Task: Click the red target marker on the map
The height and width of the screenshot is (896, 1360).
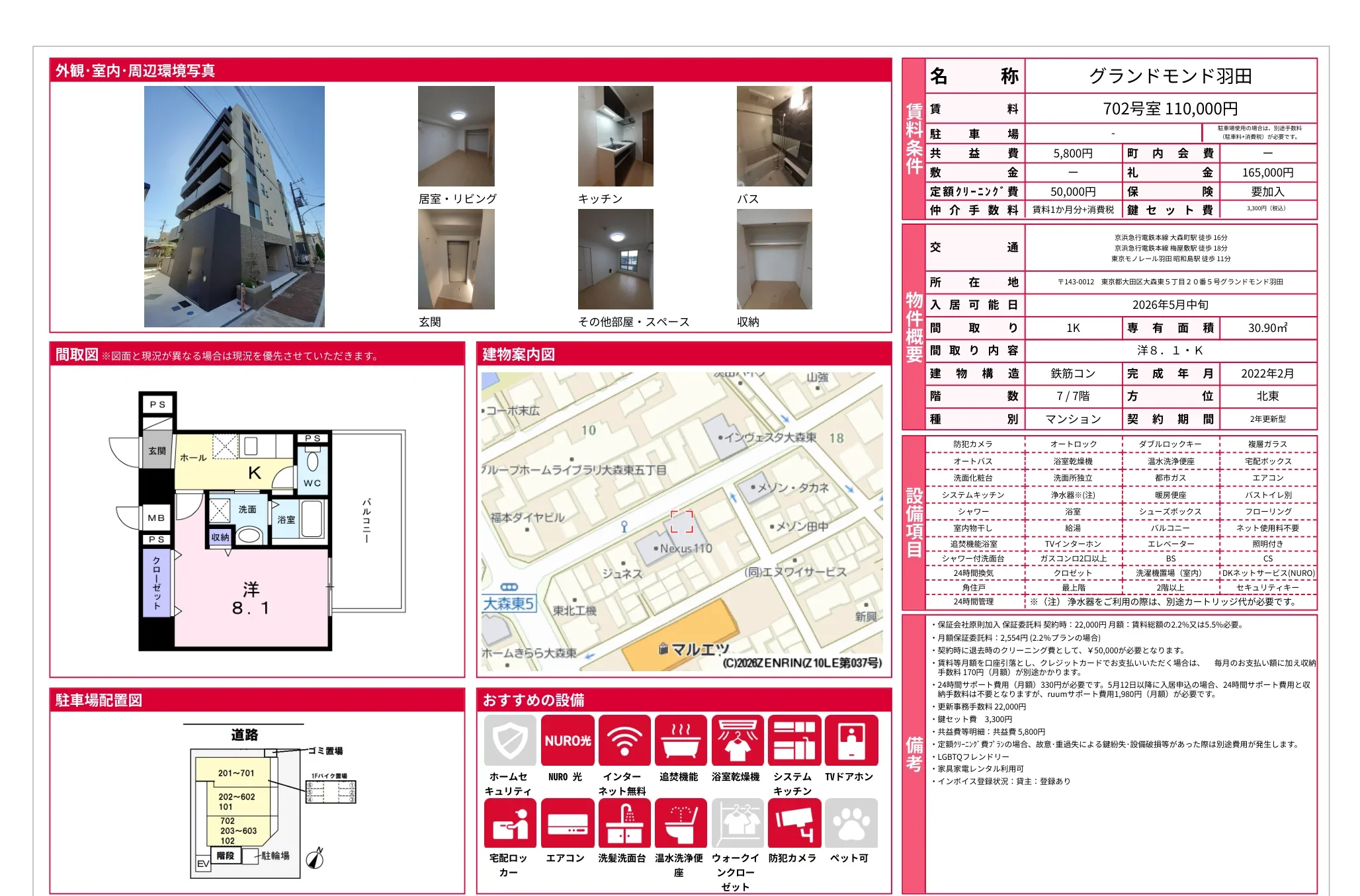Action: [x=681, y=521]
